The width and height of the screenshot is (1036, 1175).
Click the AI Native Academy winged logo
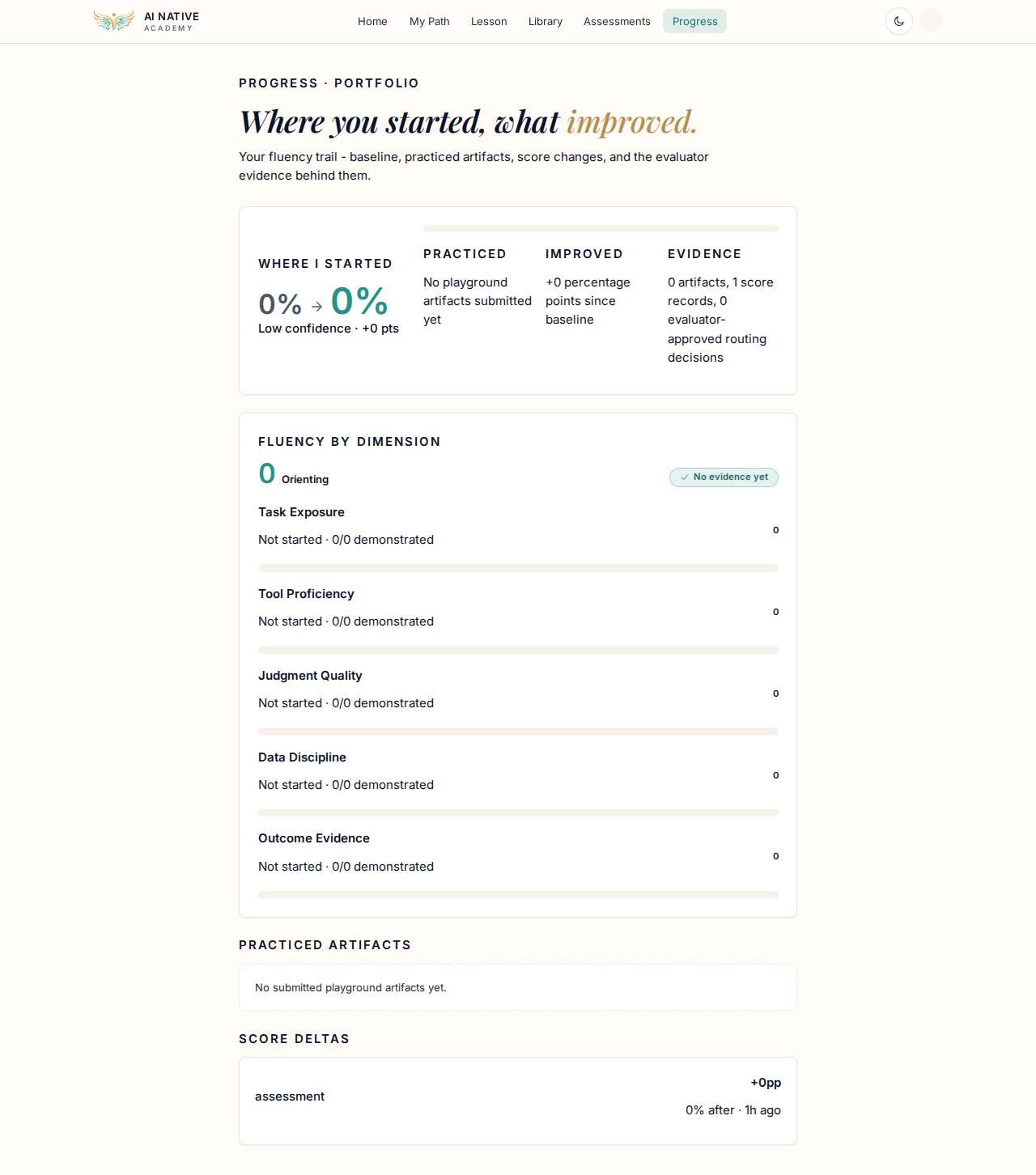point(113,21)
